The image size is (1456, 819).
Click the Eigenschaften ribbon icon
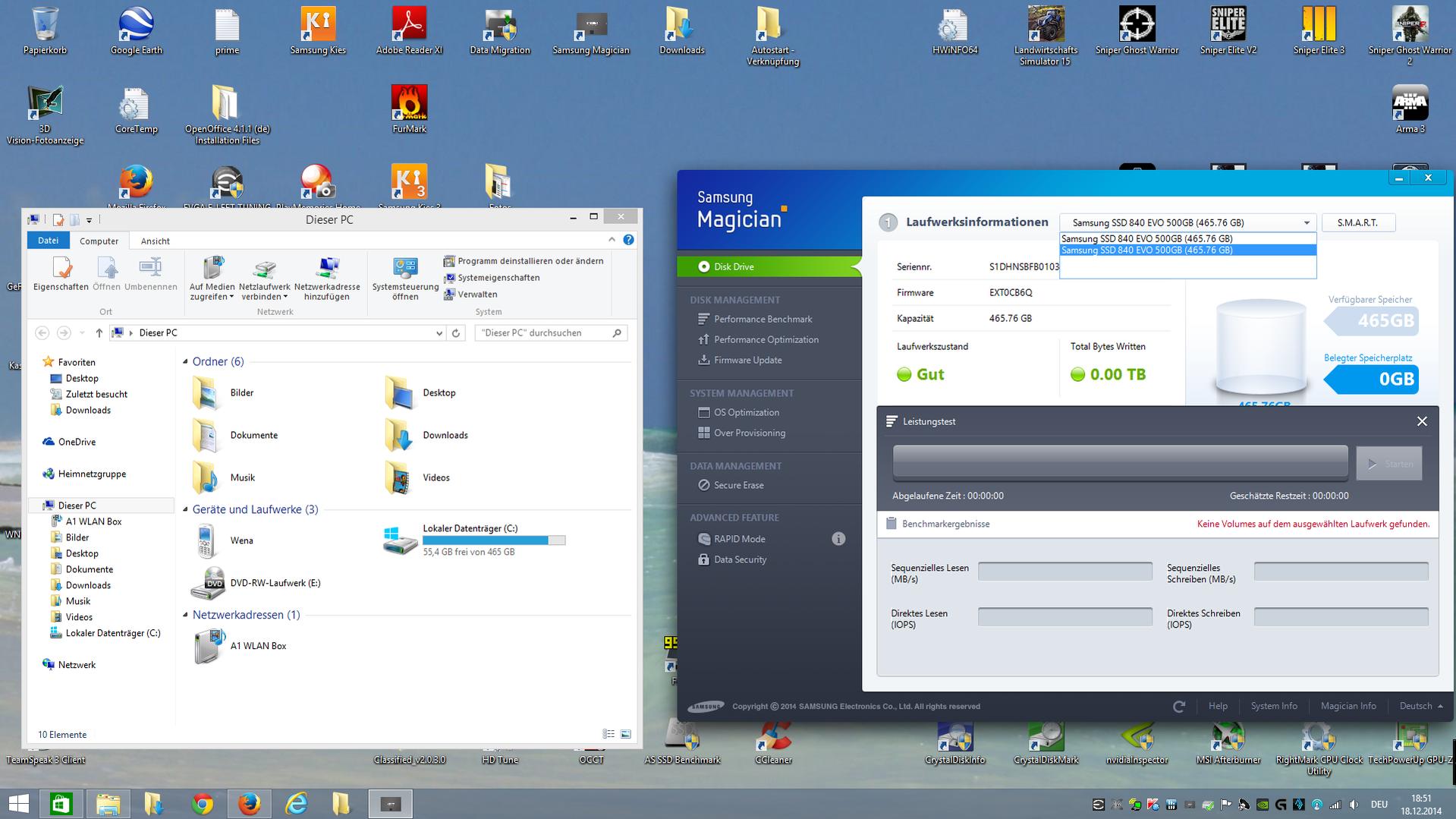click(61, 274)
